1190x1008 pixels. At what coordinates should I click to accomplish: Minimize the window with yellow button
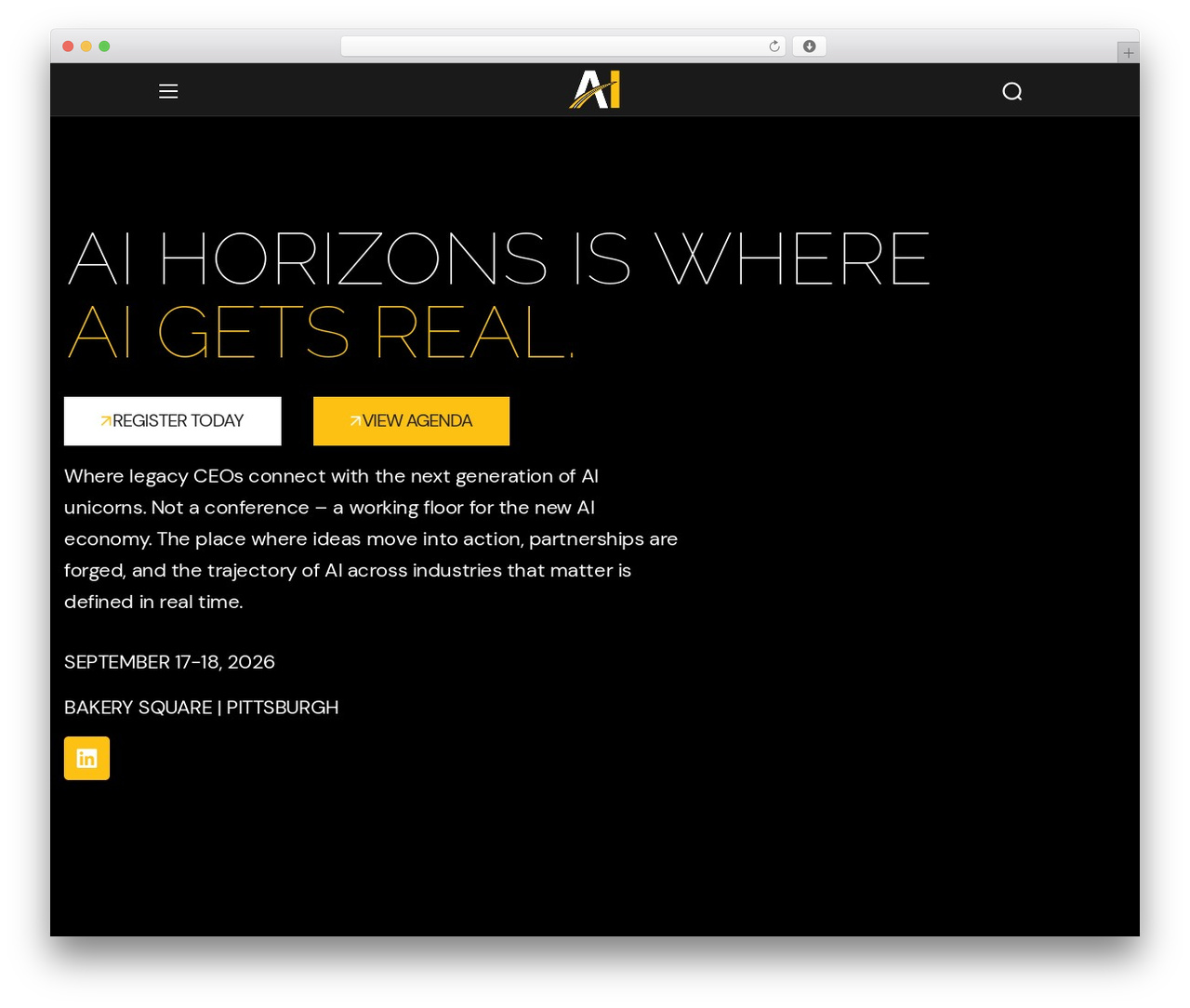click(86, 46)
